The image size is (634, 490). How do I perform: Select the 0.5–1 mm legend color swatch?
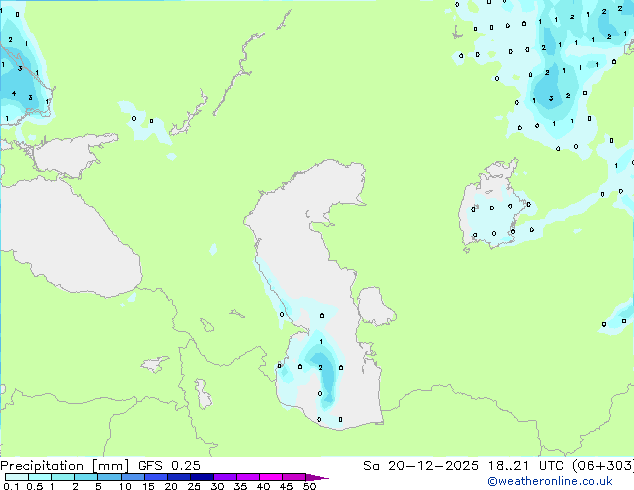coord(40,477)
